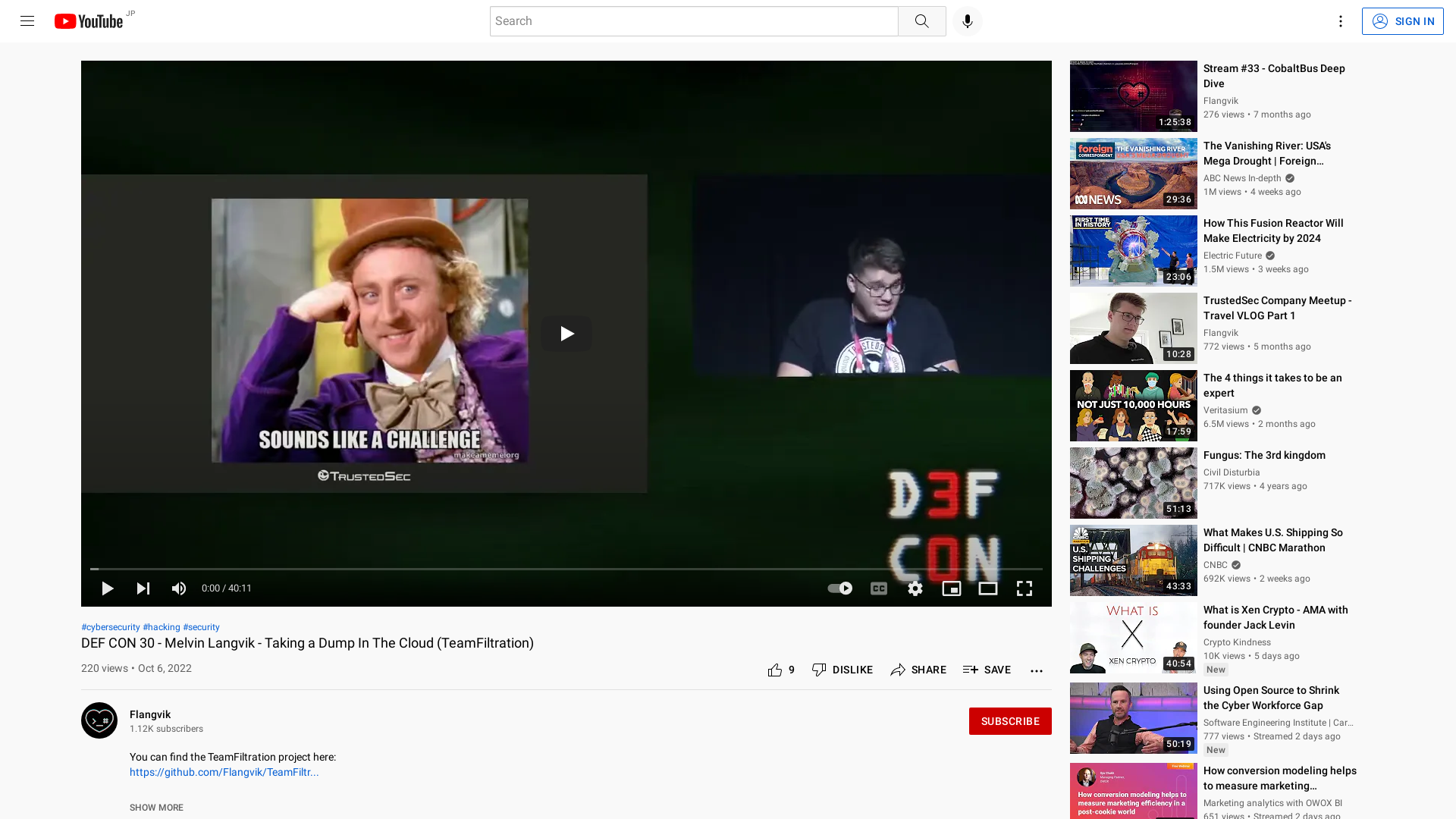Click the #cybersecurity hashtag

pos(110,626)
